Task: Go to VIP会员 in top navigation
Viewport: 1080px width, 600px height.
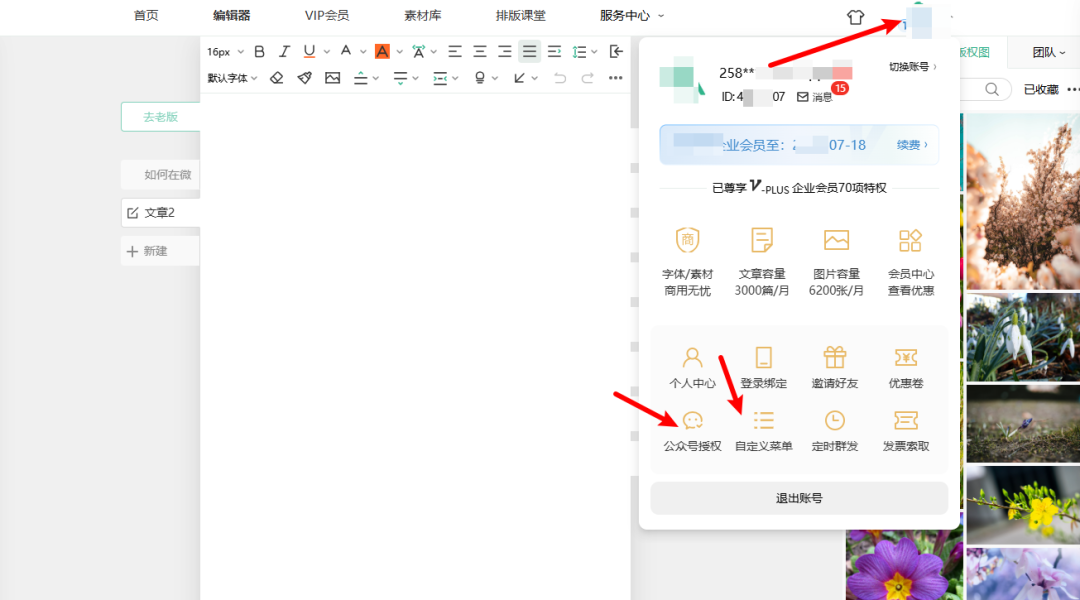Action: click(x=327, y=16)
